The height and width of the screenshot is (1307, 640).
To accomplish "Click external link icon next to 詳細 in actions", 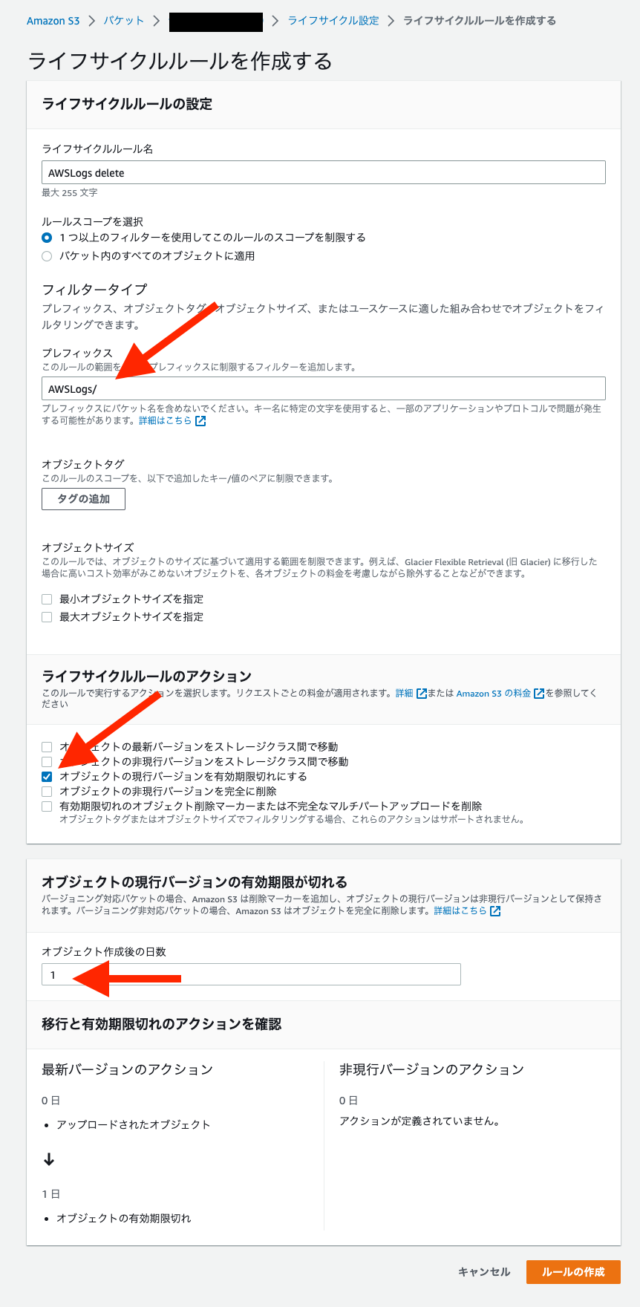I will click(421, 693).
